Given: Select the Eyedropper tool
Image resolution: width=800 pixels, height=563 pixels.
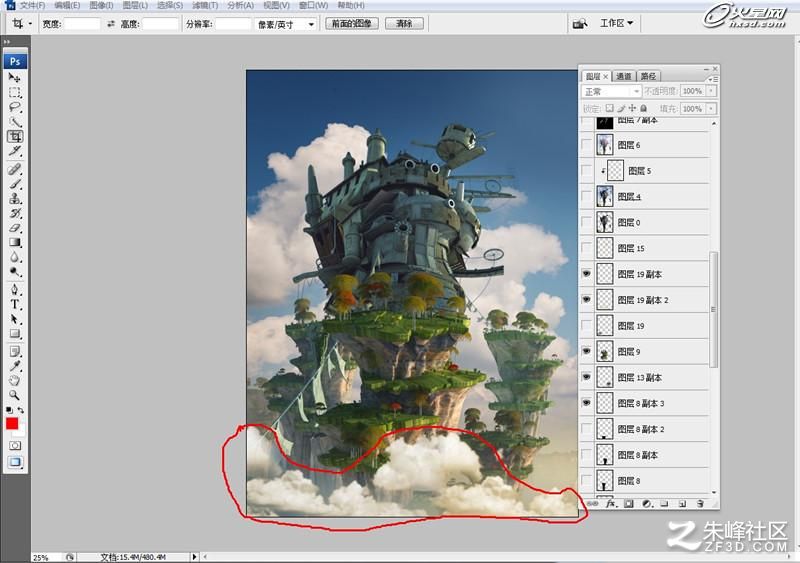Looking at the screenshot, I should click(14, 366).
